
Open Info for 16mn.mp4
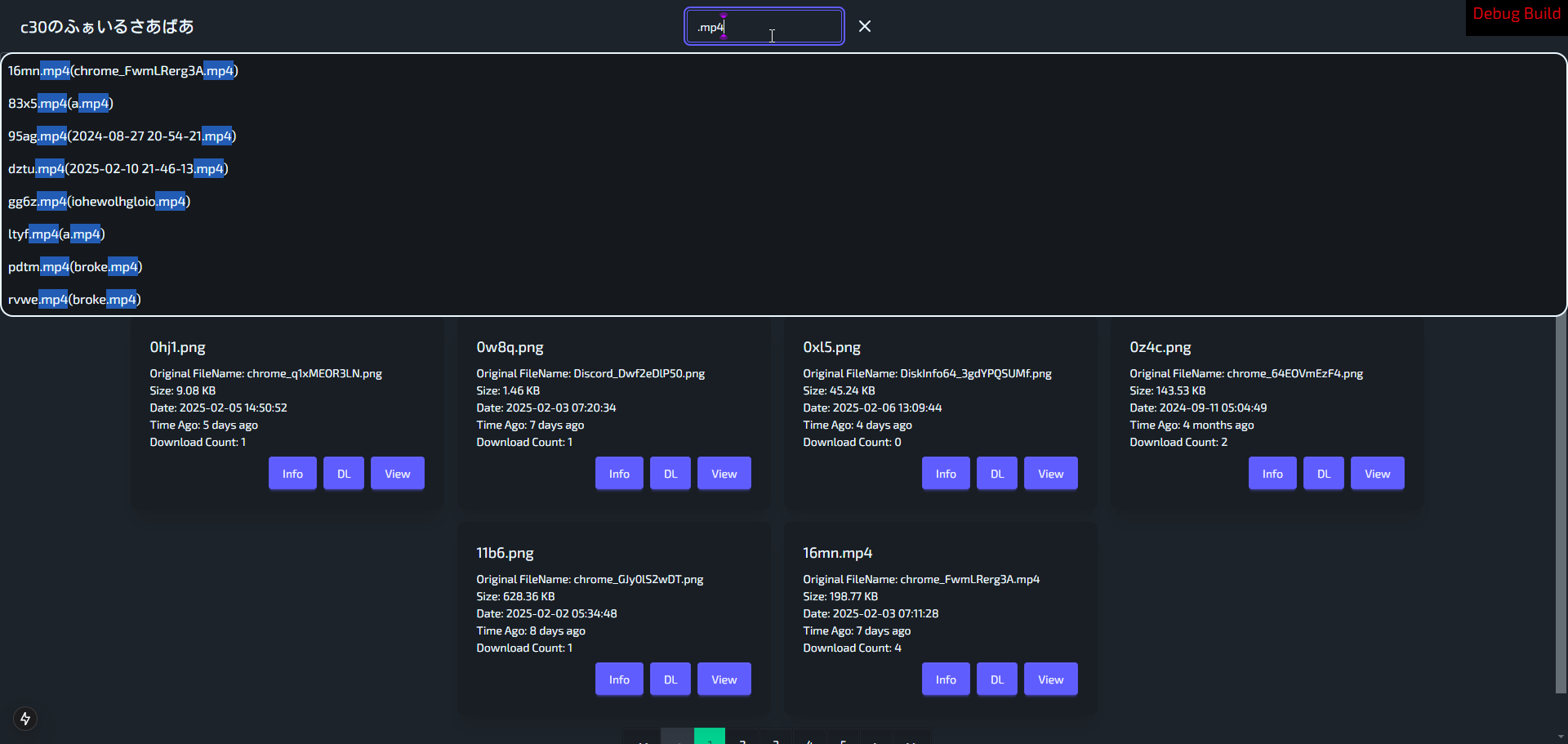click(946, 679)
